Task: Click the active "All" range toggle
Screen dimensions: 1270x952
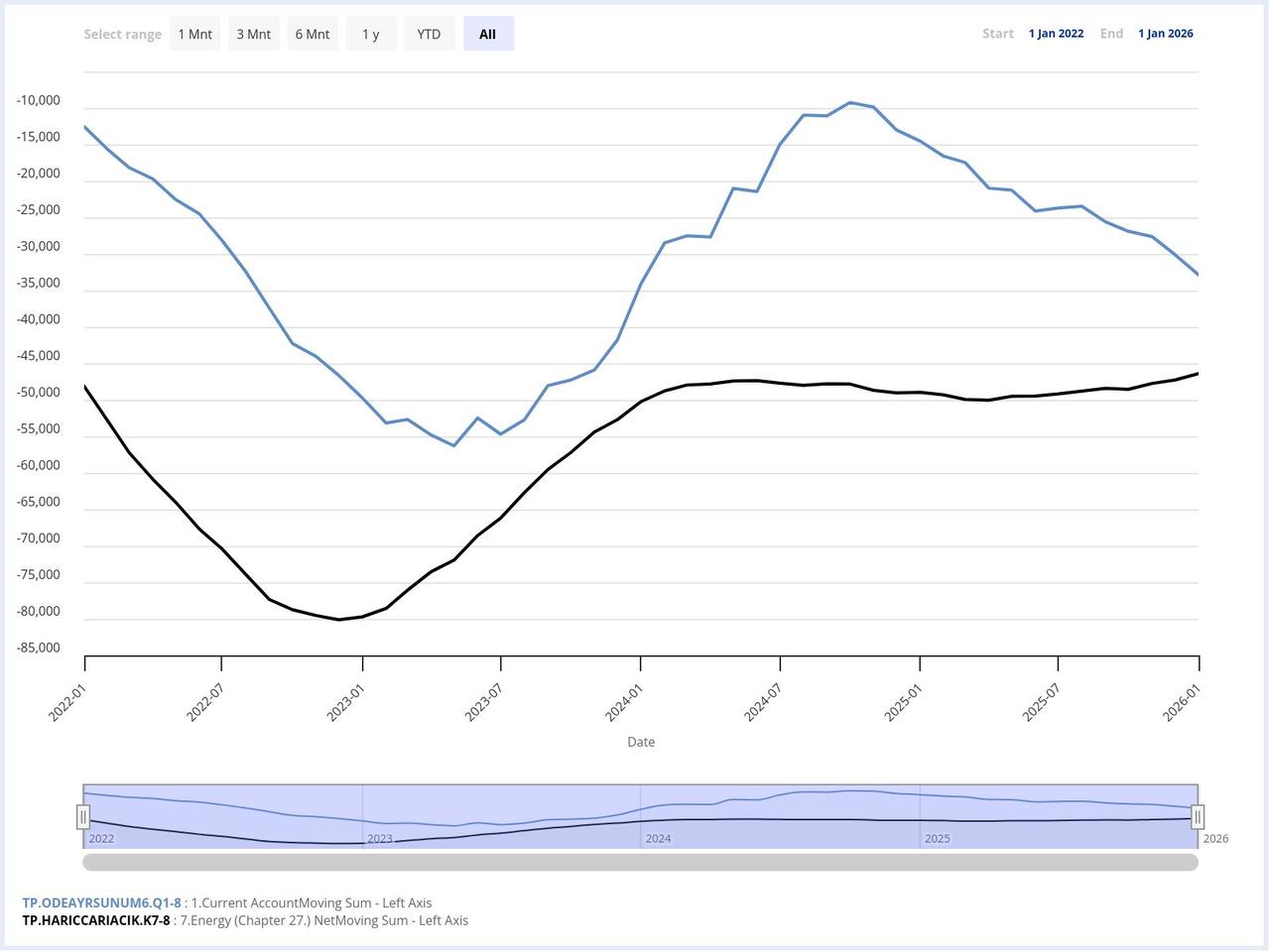Action: (487, 33)
